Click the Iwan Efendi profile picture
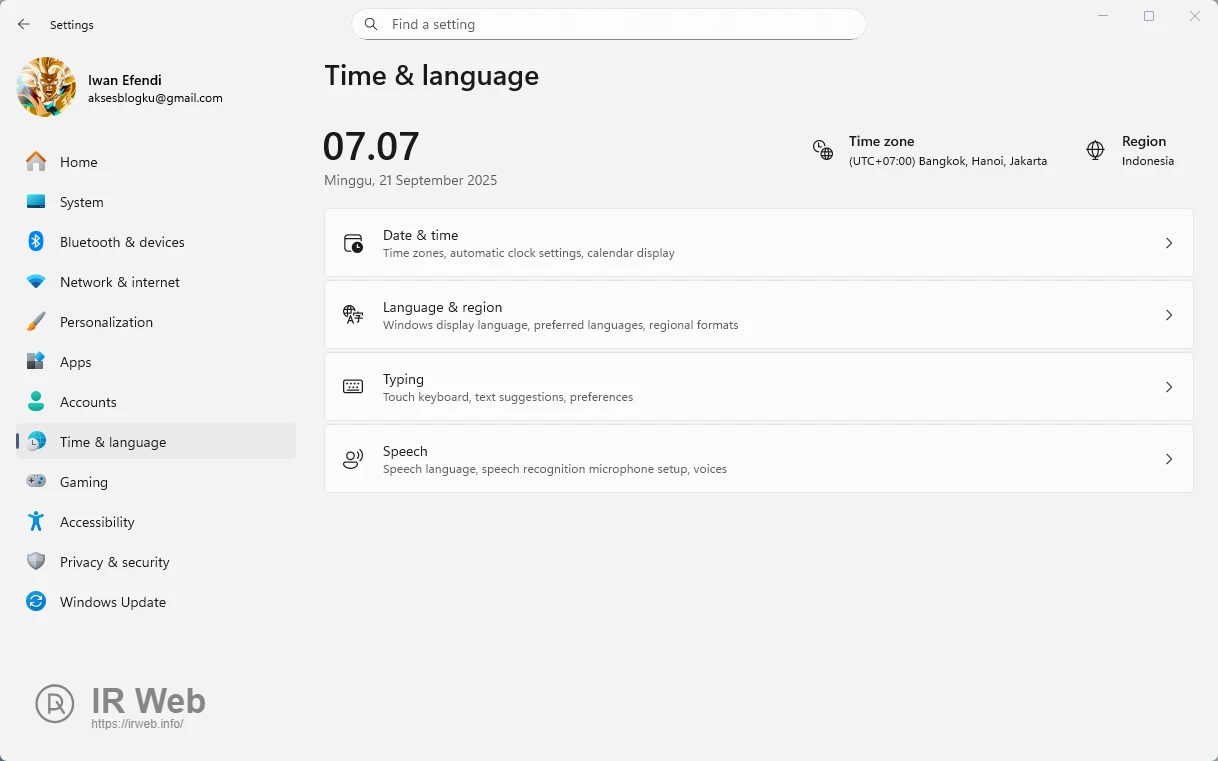 (46, 88)
